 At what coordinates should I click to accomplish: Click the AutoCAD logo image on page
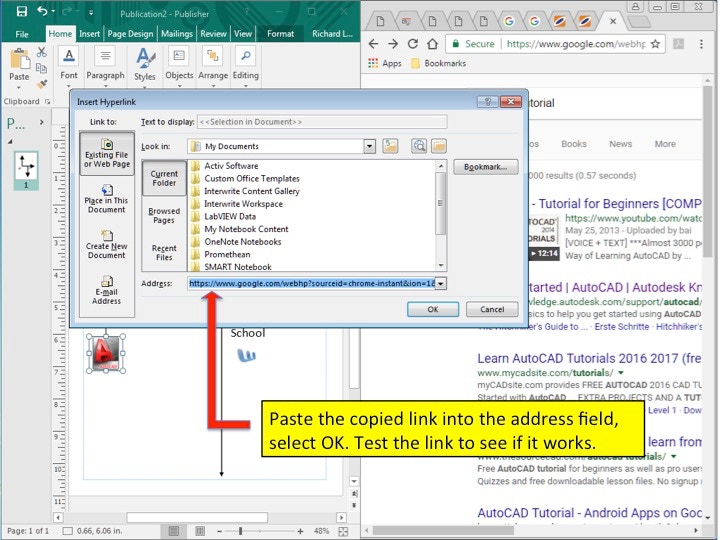106,353
